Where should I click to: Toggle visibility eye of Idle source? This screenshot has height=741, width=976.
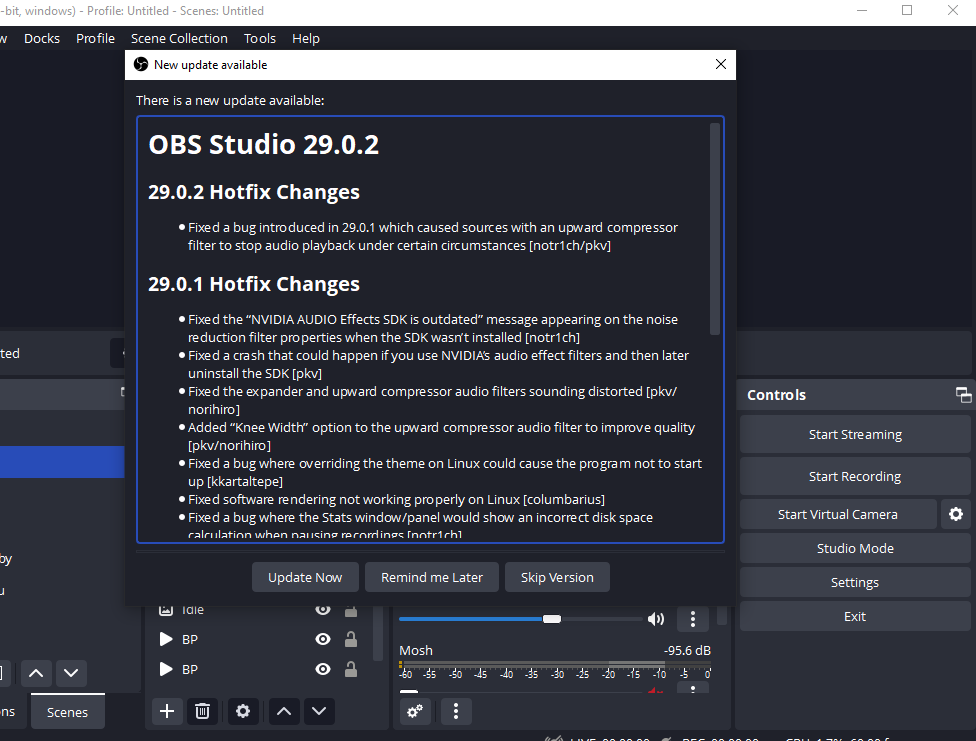click(x=322, y=610)
